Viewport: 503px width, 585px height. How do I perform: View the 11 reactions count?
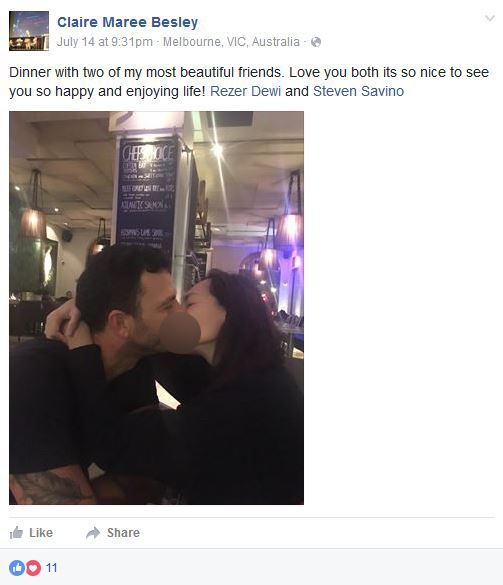point(51,568)
